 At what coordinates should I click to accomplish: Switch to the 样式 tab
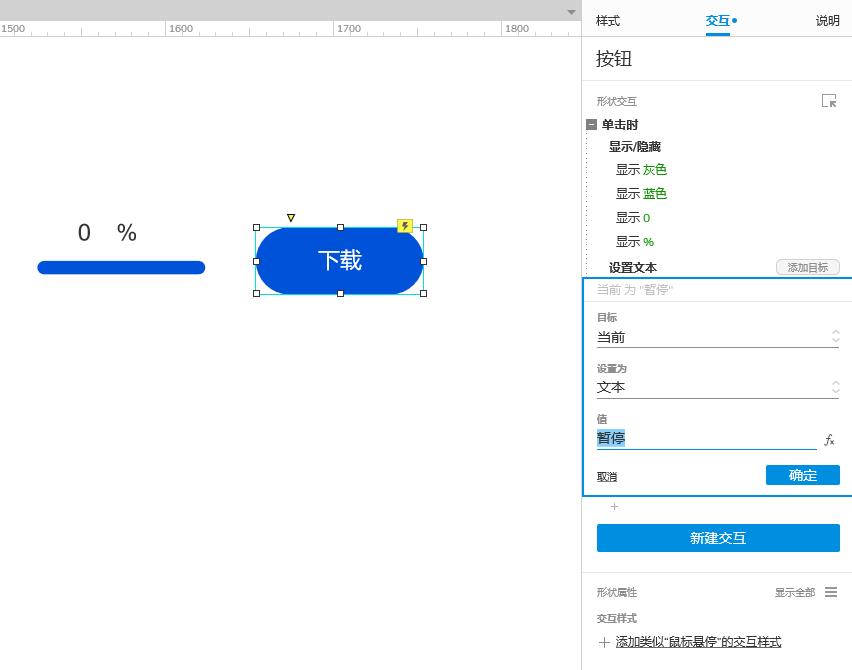[607, 21]
